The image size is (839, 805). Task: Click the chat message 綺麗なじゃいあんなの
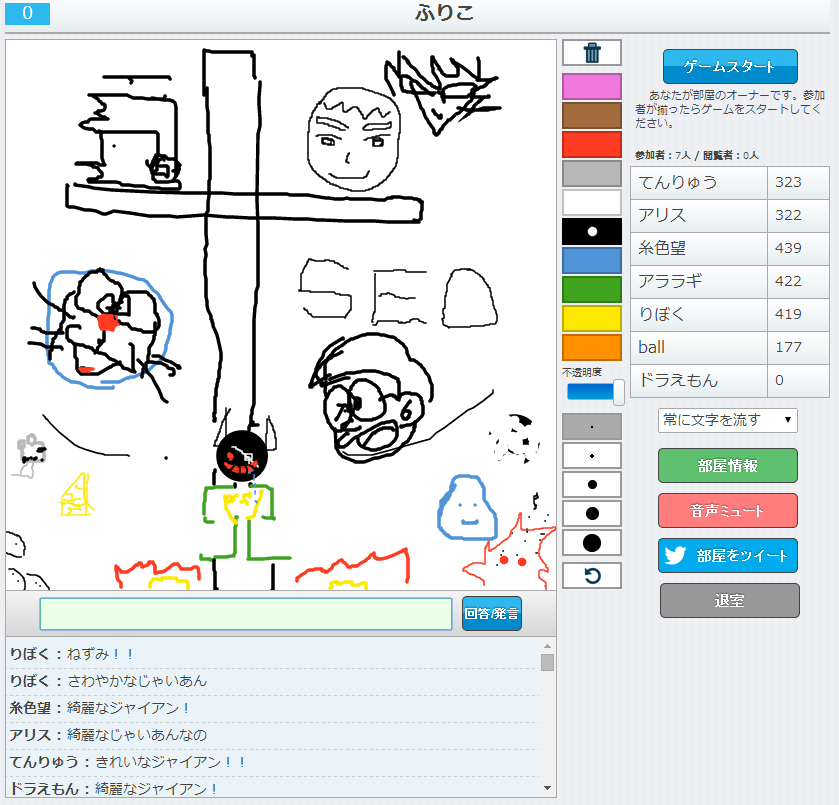(x=137, y=735)
